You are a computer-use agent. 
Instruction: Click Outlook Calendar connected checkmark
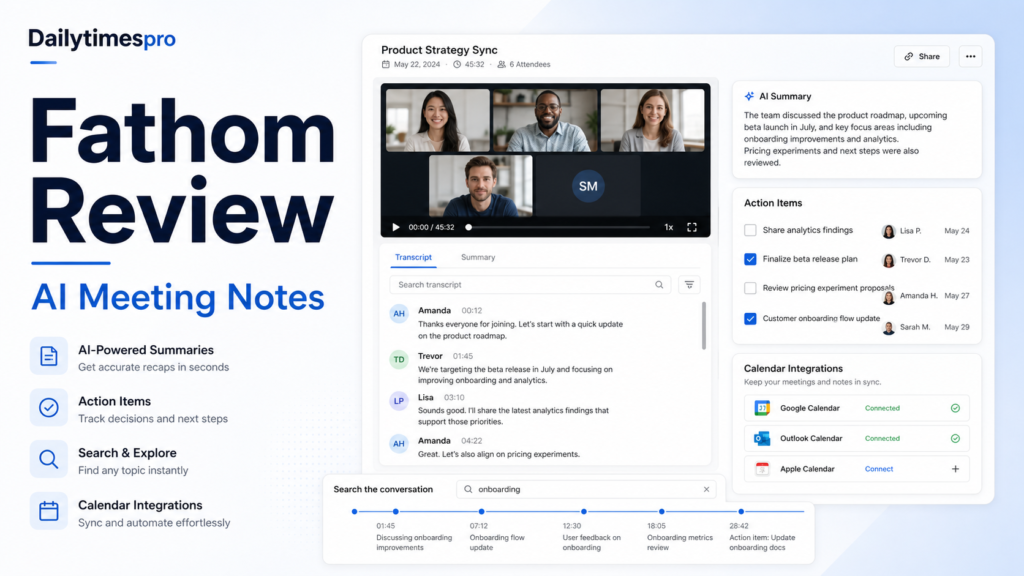pos(955,439)
